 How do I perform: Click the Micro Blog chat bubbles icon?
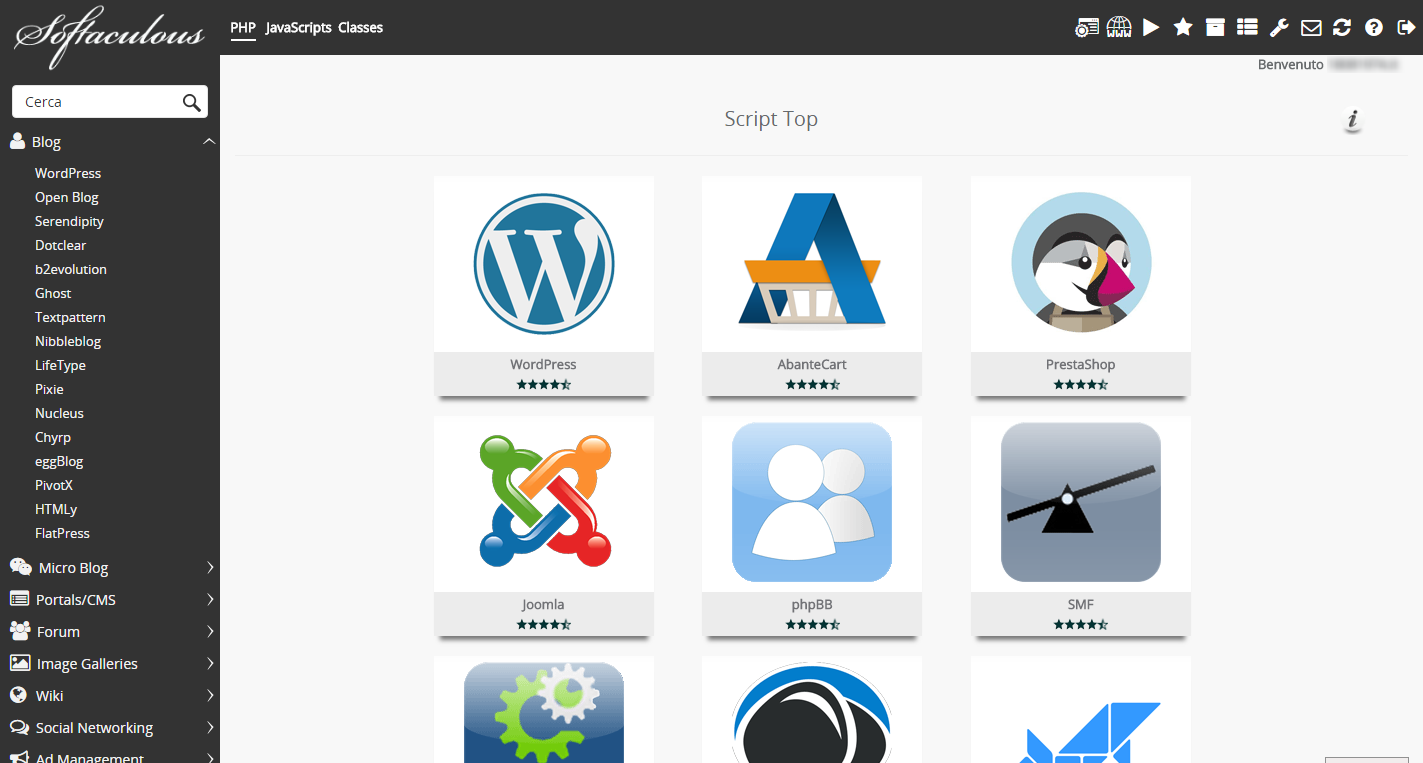point(20,567)
